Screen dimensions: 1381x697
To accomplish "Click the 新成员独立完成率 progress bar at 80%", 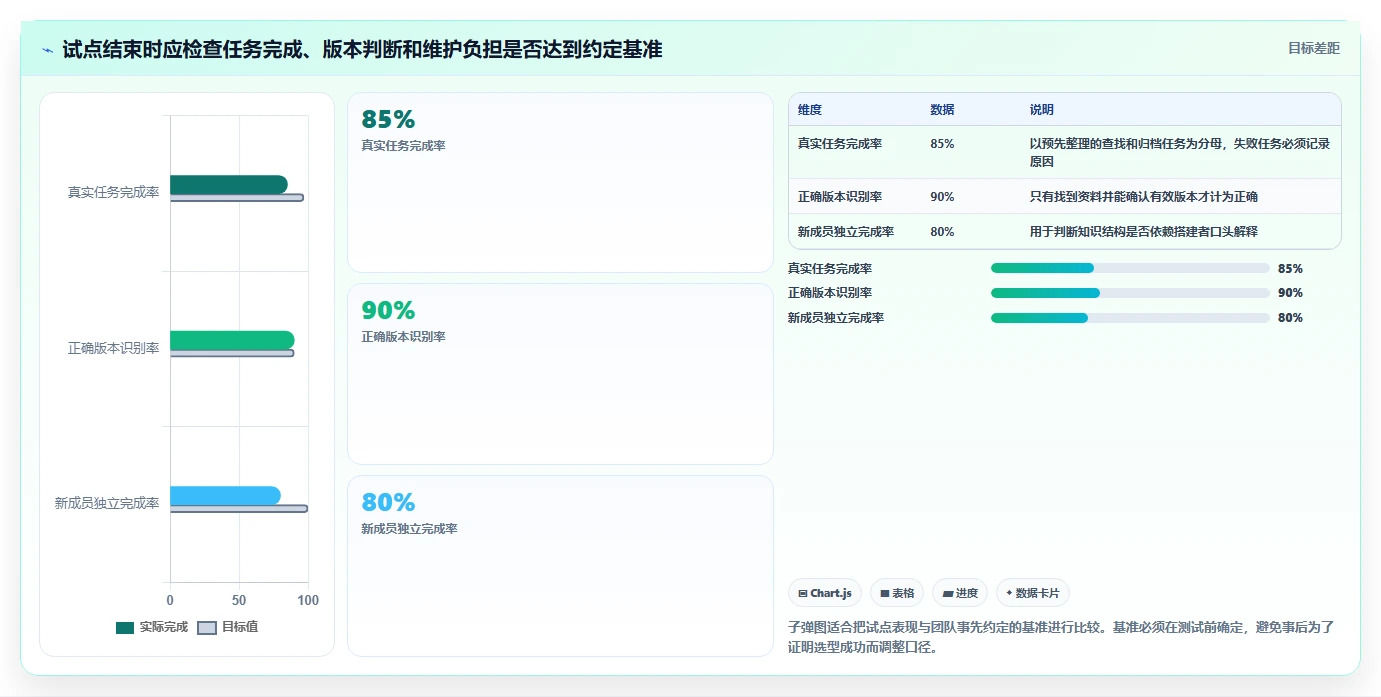I will 1130,318.
